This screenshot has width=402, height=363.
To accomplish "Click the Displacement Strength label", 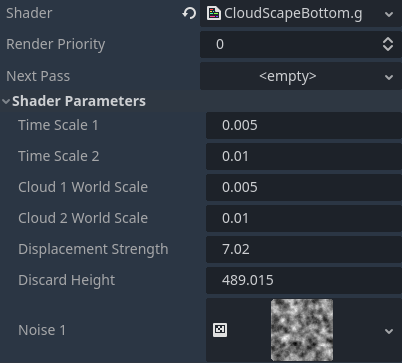I will coord(93,249).
